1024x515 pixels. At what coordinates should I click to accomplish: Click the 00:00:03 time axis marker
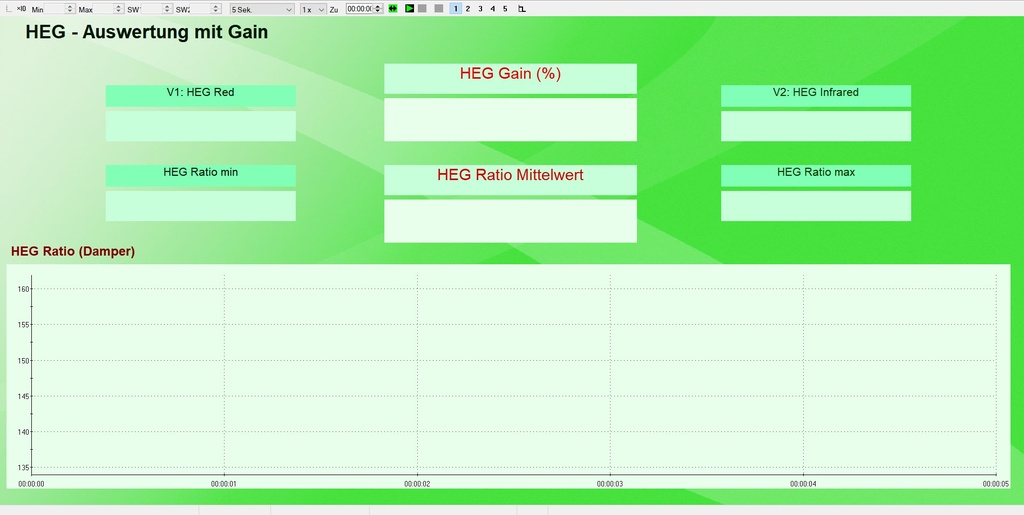pos(609,484)
